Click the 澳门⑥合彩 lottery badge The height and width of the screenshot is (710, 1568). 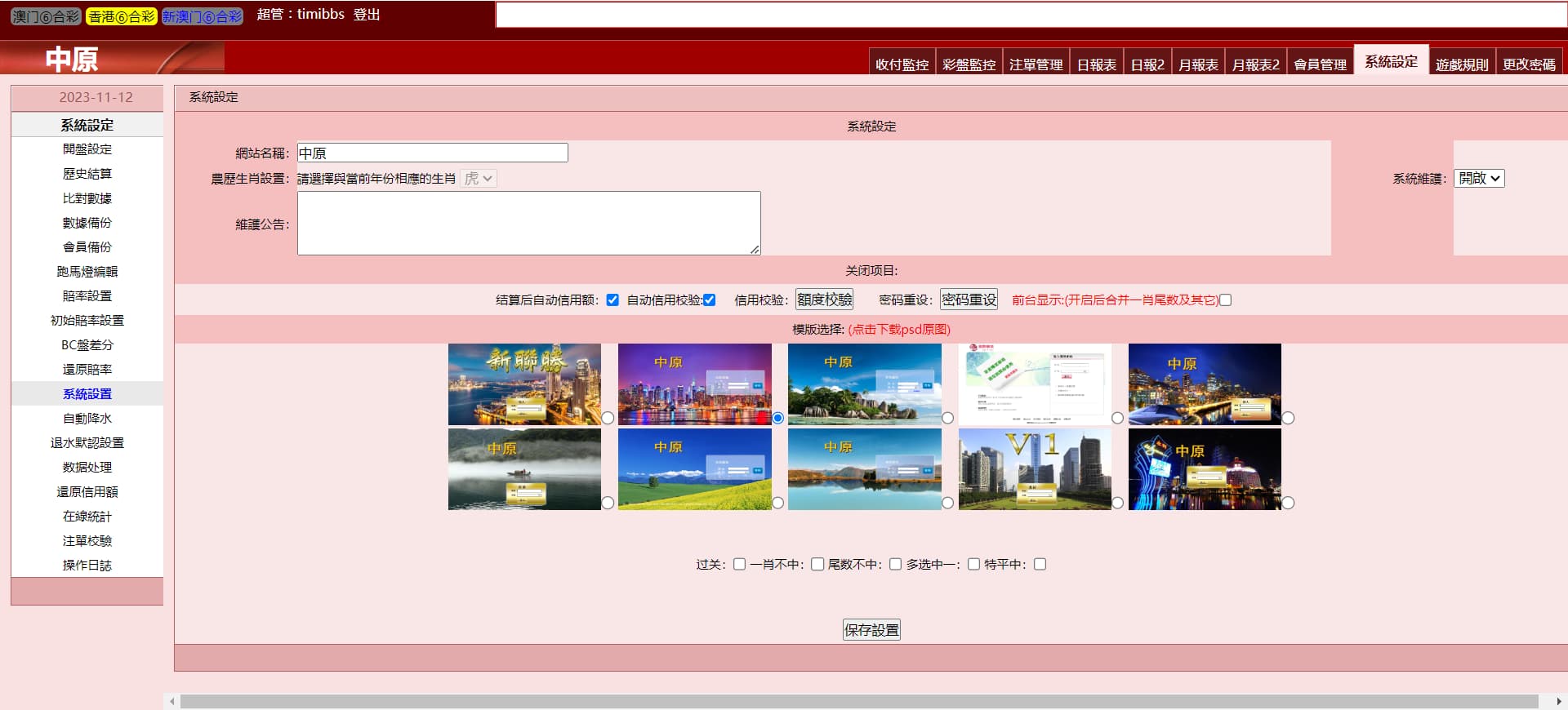point(46,16)
